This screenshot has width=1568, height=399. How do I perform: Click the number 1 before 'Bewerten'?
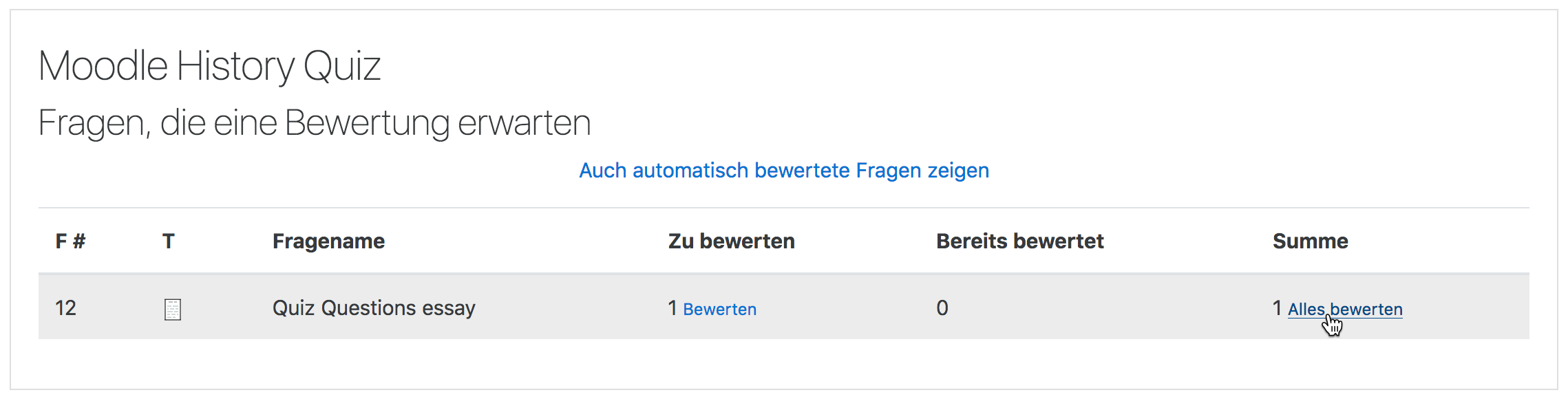(x=672, y=308)
